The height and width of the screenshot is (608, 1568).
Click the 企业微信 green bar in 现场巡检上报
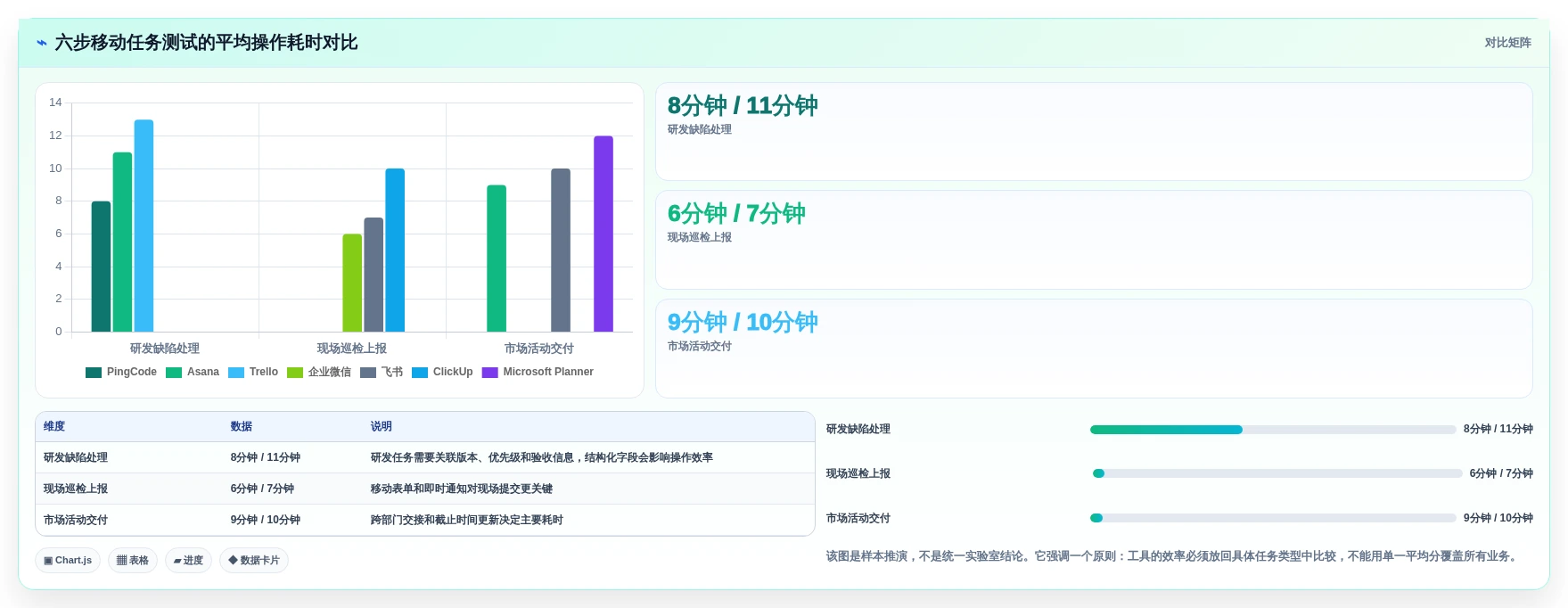(x=352, y=283)
